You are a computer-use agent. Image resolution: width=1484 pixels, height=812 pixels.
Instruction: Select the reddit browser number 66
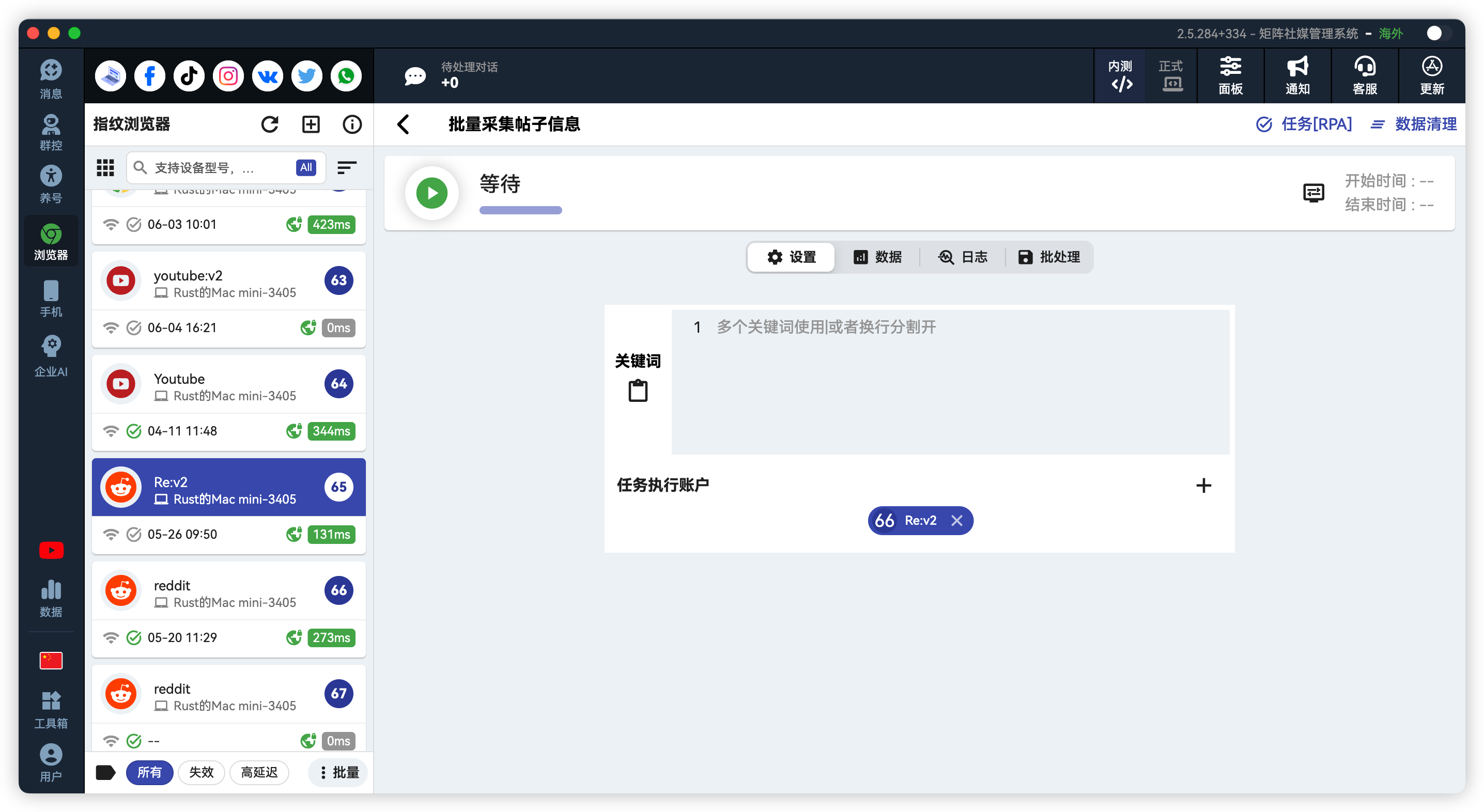(x=229, y=610)
